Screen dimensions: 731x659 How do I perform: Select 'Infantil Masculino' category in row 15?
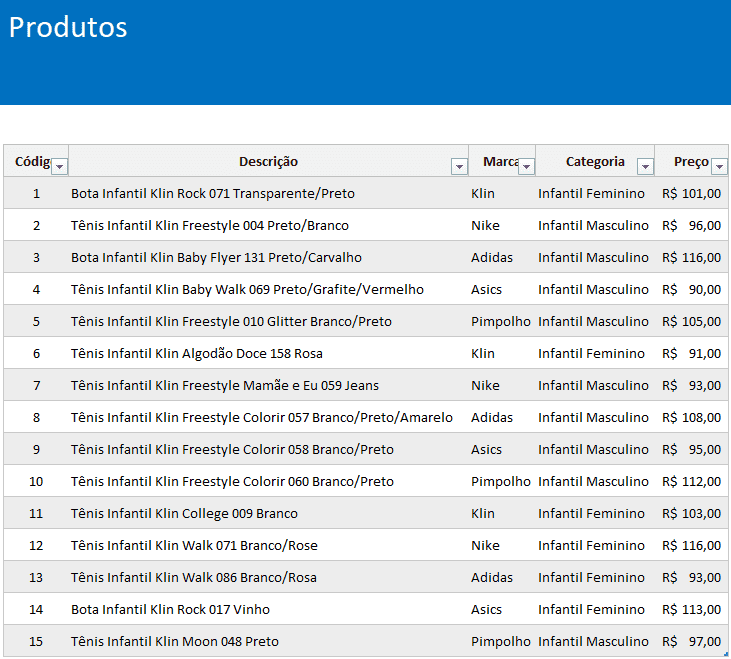[595, 641]
